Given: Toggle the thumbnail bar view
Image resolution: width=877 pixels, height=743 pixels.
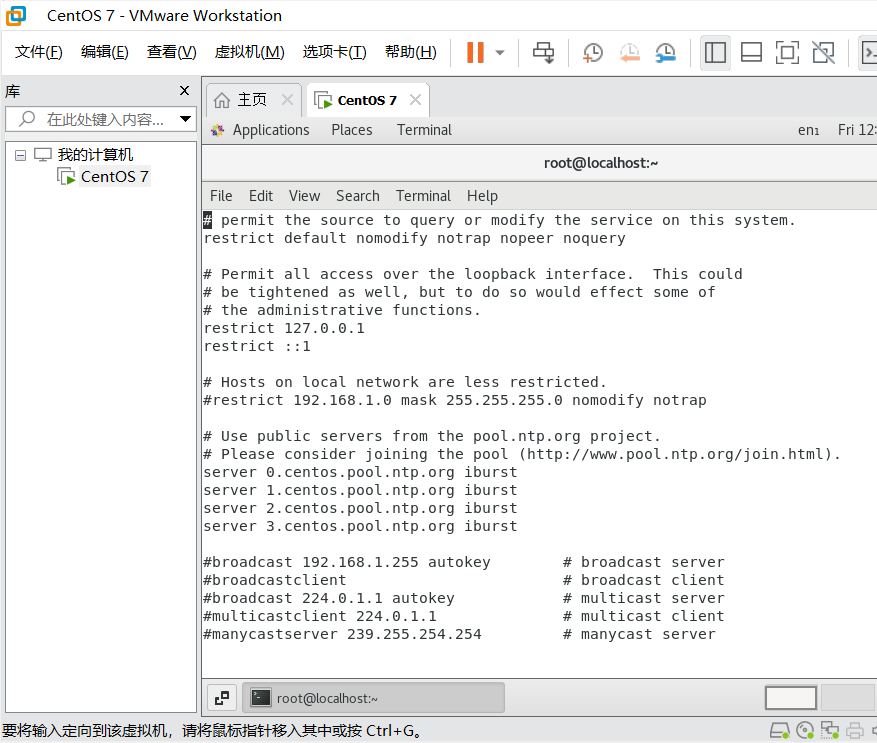Looking at the screenshot, I should 751,53.
